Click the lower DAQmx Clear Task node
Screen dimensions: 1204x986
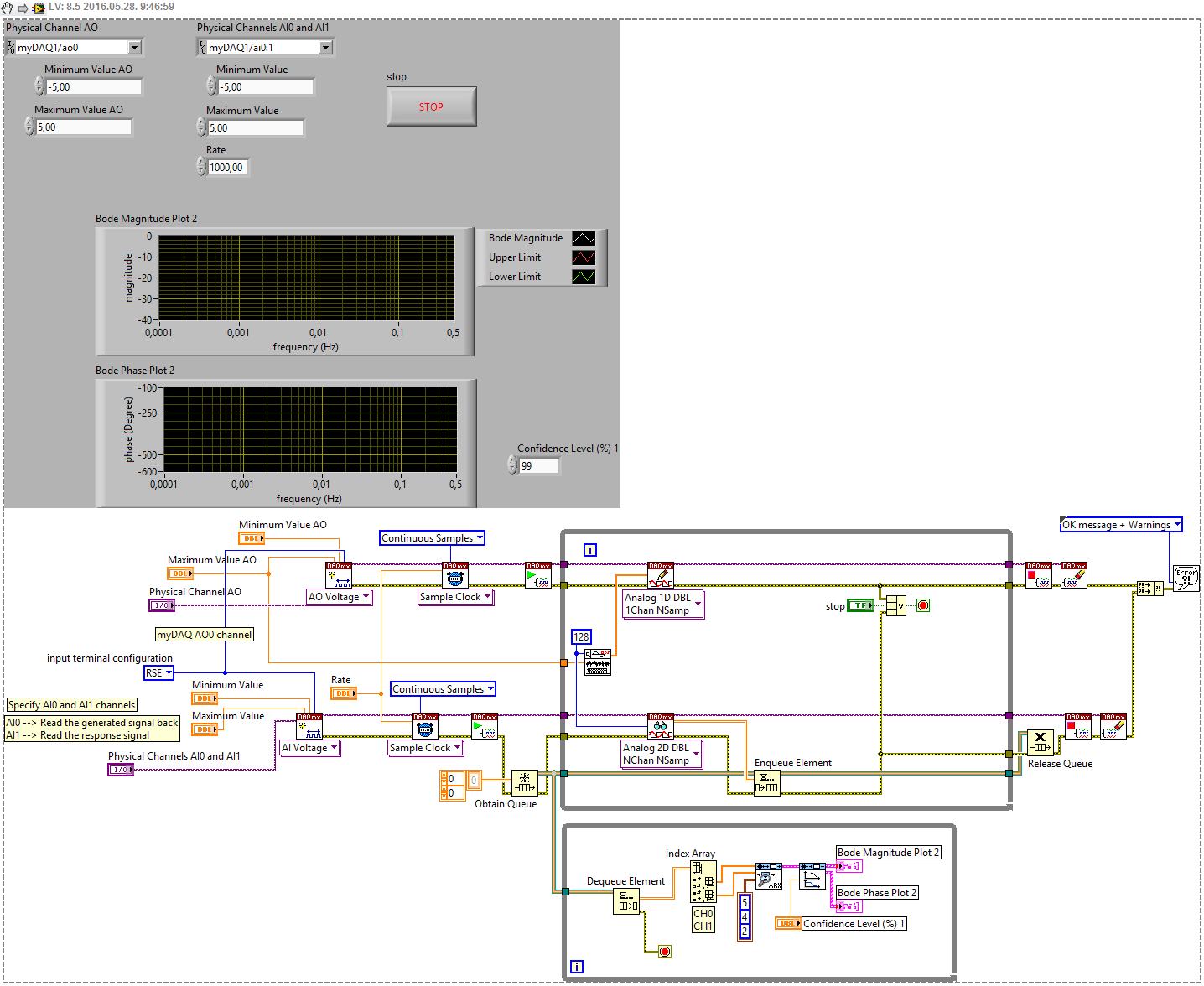[x=1113, y=726]
